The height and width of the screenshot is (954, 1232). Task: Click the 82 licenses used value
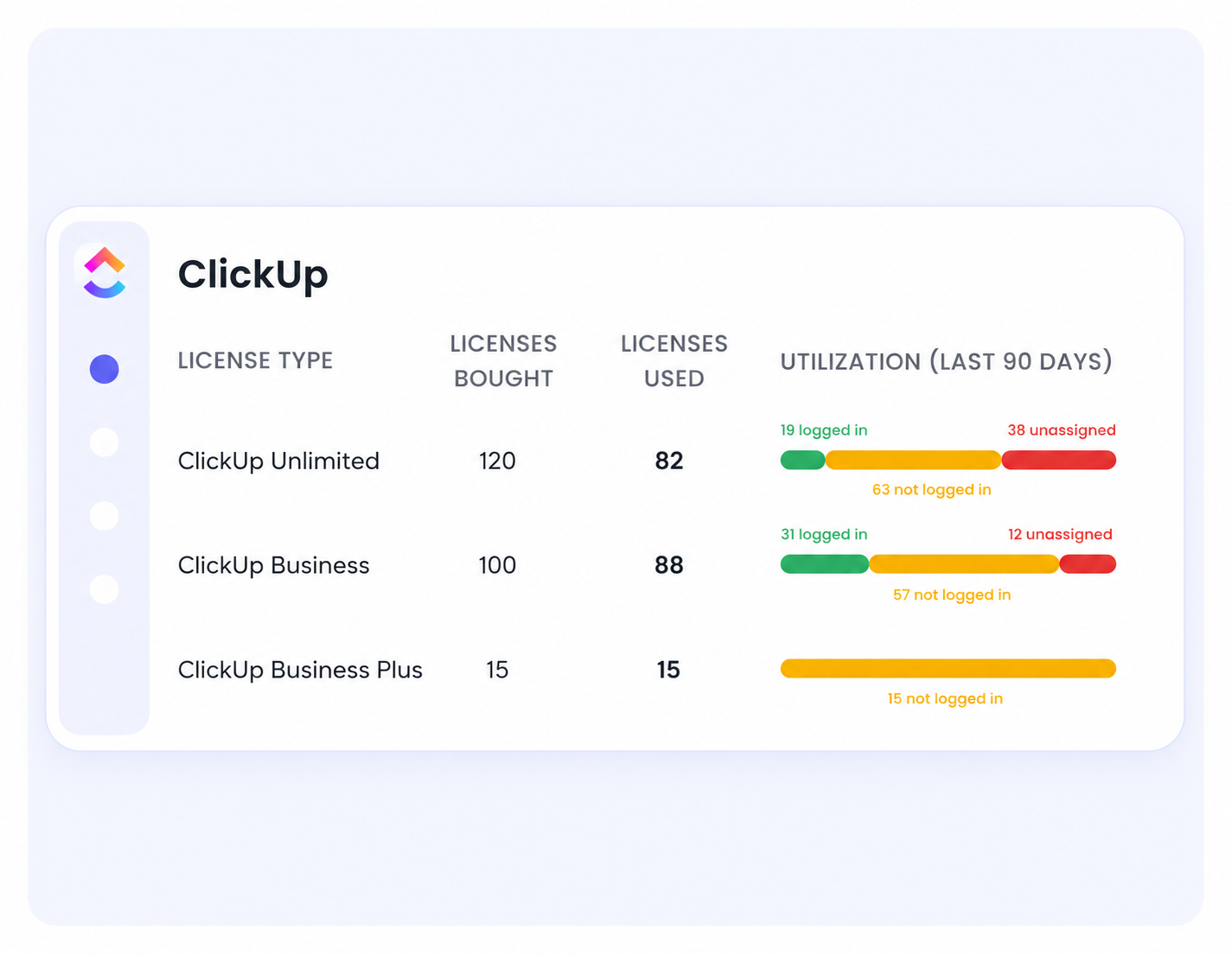[x=669, y=461]
